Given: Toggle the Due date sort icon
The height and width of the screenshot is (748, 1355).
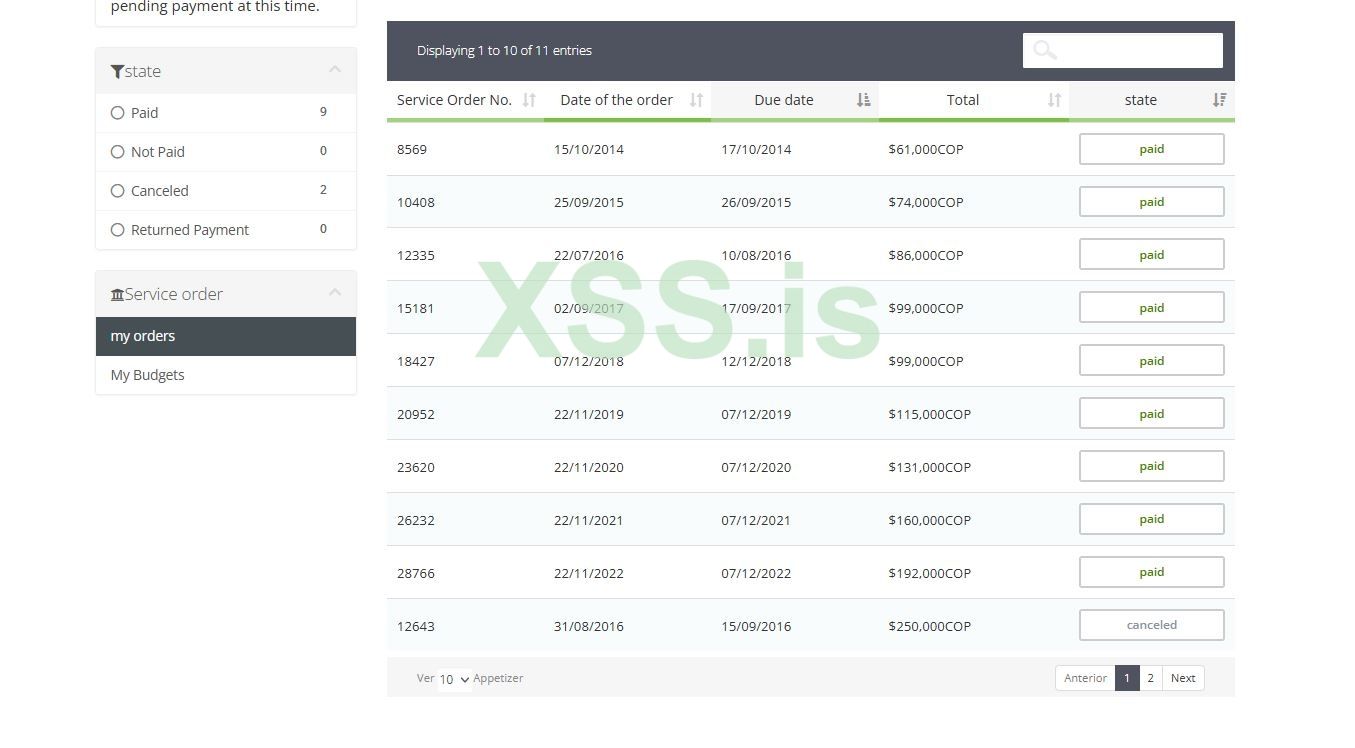Looking at the screenshot, I should (864, 100).
